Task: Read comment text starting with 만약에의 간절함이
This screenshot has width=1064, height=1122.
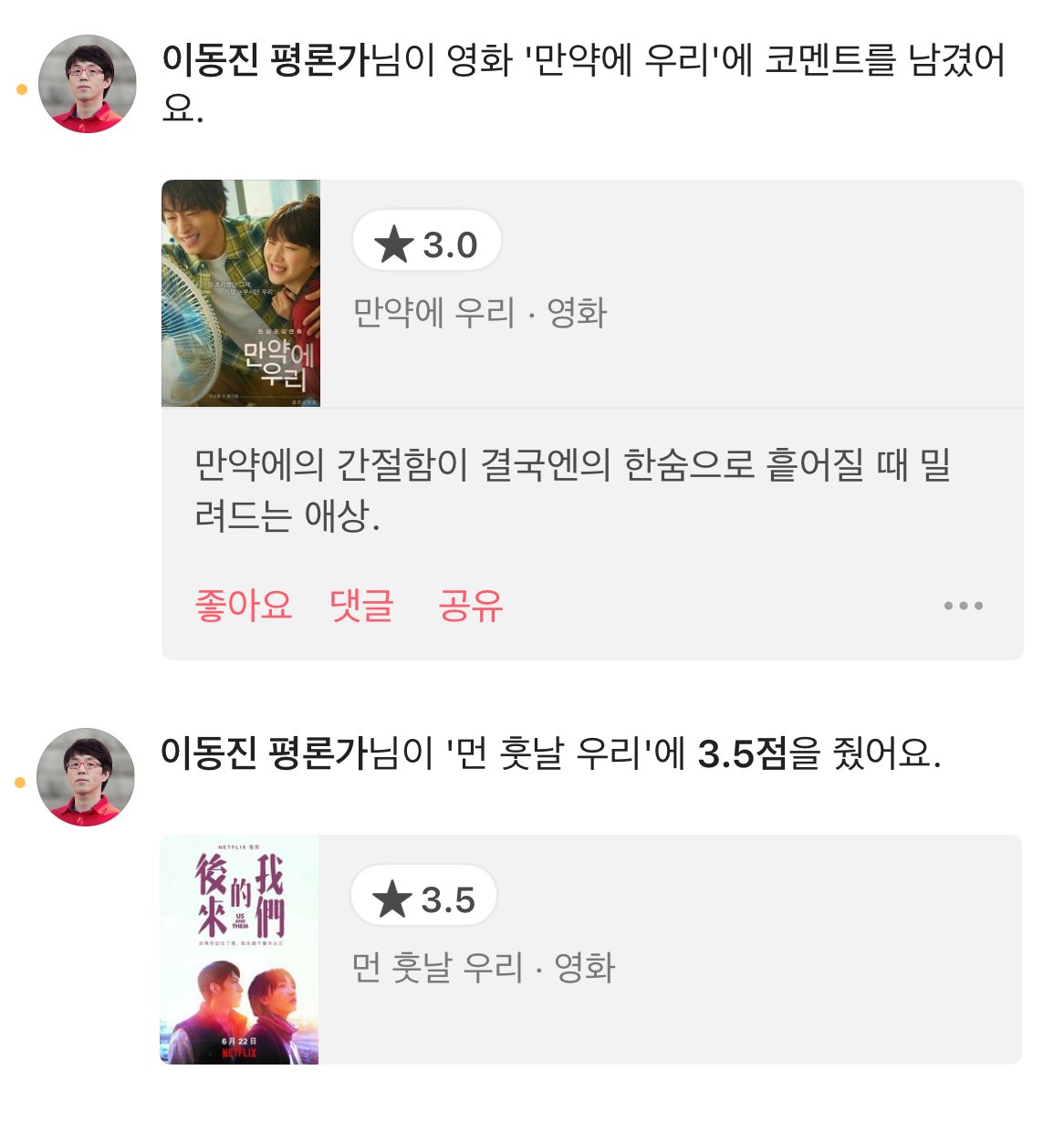Action: click(x=572, y=490)
